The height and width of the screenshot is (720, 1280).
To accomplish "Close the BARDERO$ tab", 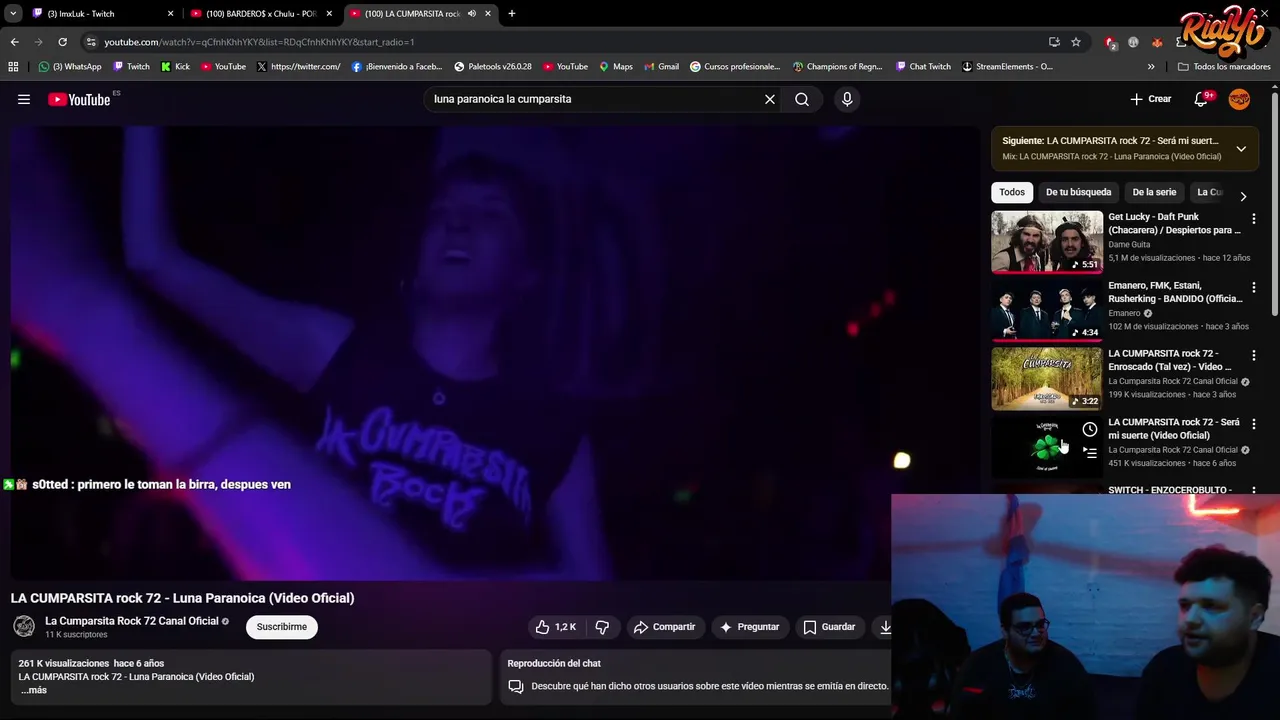I will coord(329,14).
